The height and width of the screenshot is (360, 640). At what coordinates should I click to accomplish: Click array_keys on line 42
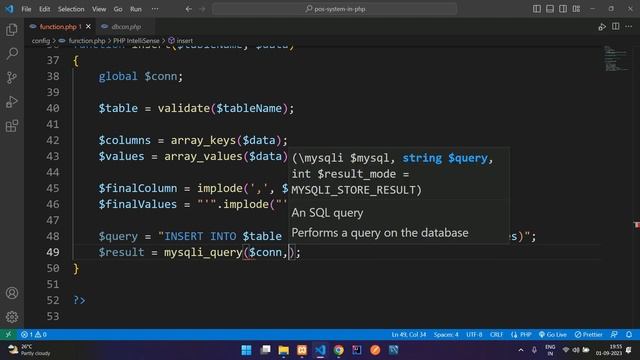pos(203,140)
